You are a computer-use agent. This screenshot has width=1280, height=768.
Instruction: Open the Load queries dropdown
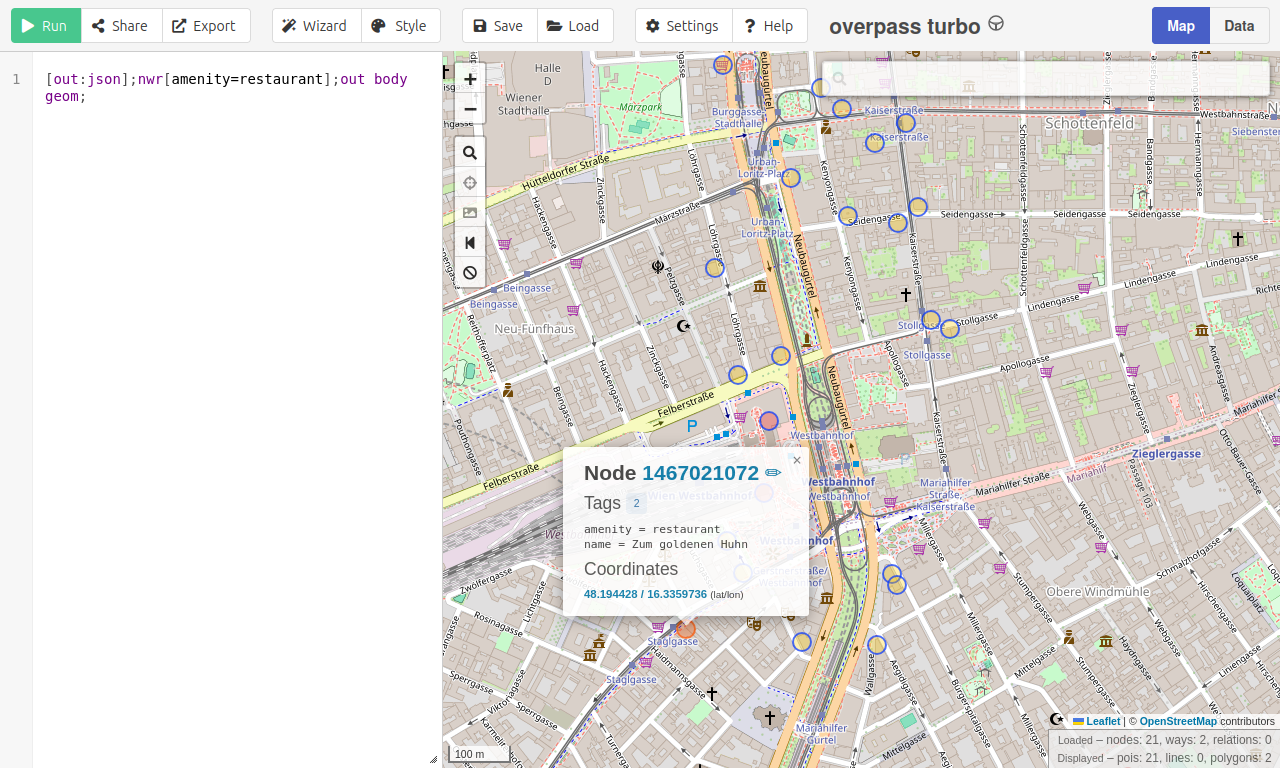tap(574, 26)
